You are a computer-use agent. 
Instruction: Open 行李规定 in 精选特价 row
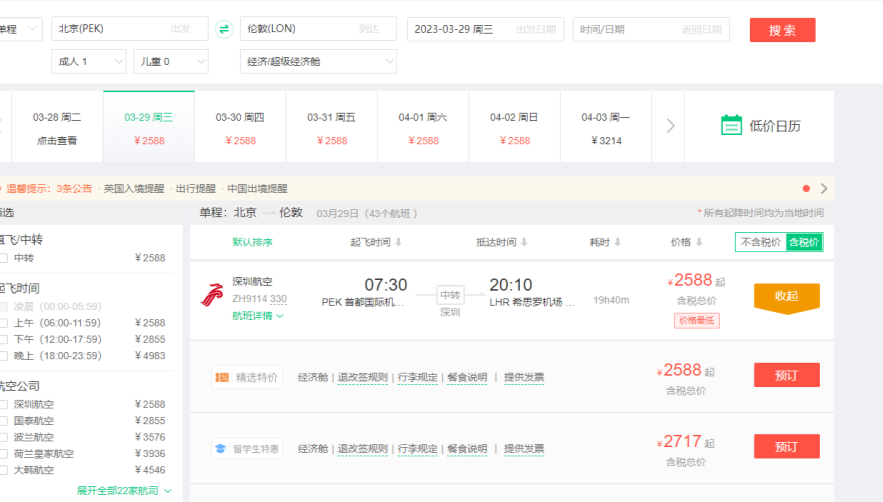coord(417,377)
